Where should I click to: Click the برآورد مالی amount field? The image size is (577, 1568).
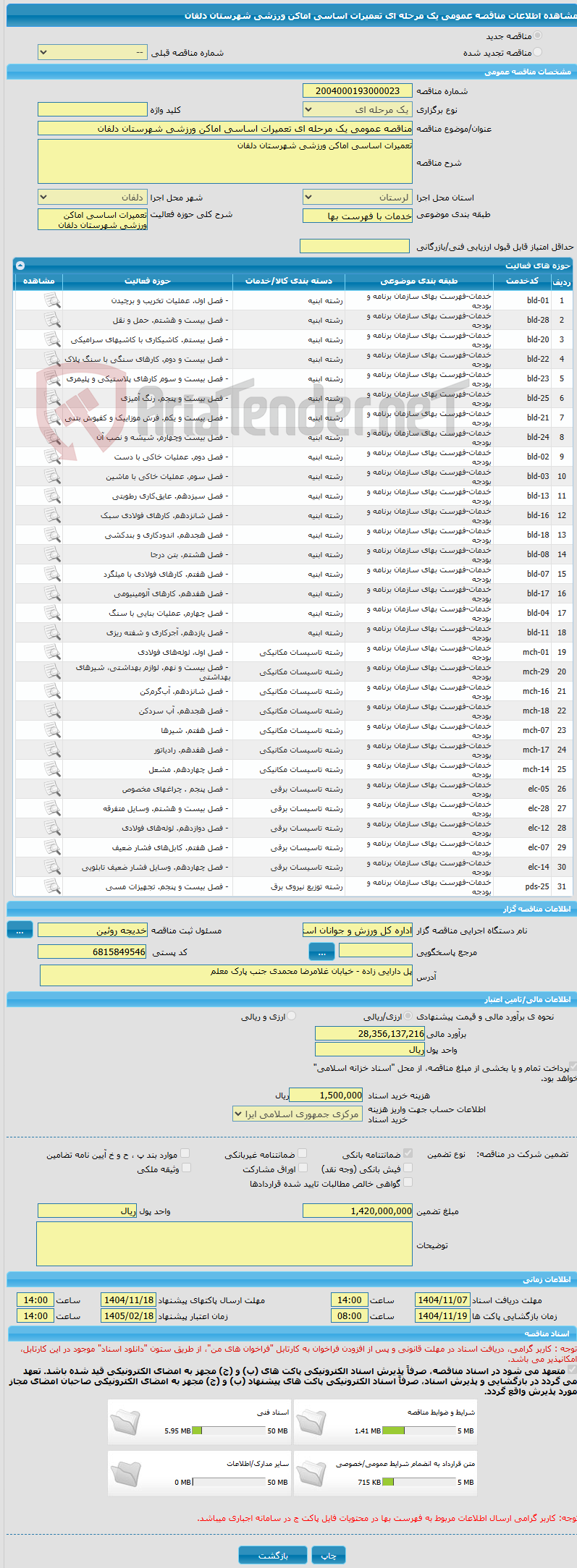pos(370,1034)
